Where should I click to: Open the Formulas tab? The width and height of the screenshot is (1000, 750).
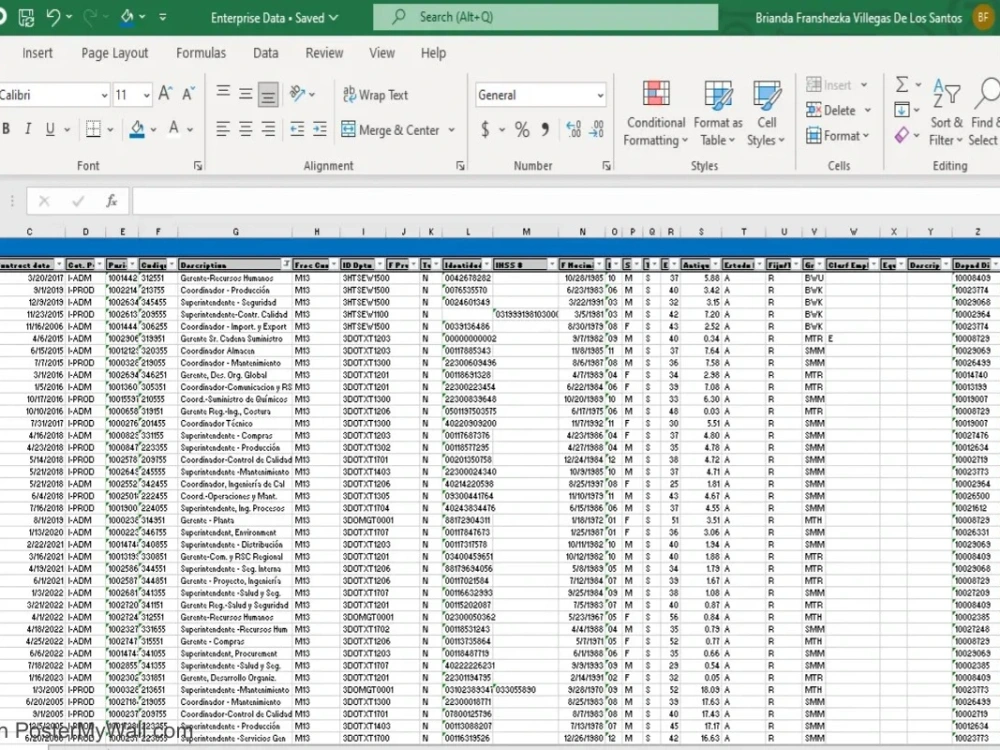(201, 53)
